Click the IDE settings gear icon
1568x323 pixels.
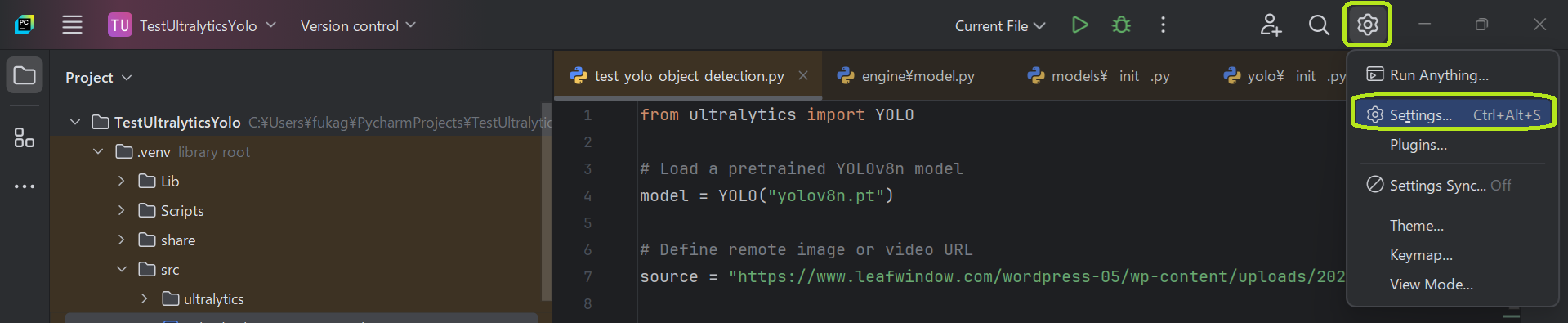(x=1367, y=25)
